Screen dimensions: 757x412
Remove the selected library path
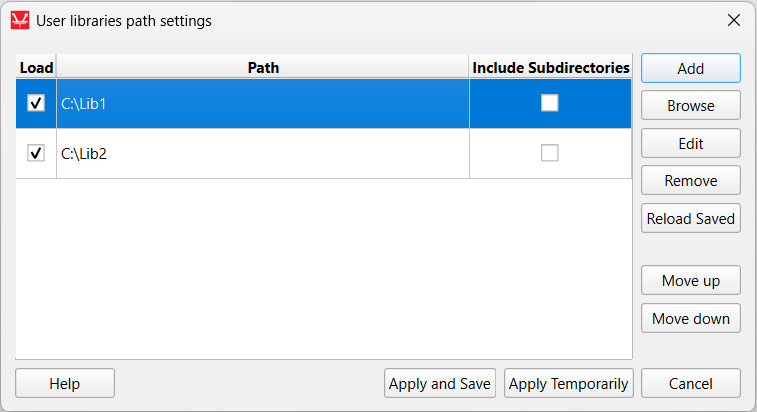(690, 180)
